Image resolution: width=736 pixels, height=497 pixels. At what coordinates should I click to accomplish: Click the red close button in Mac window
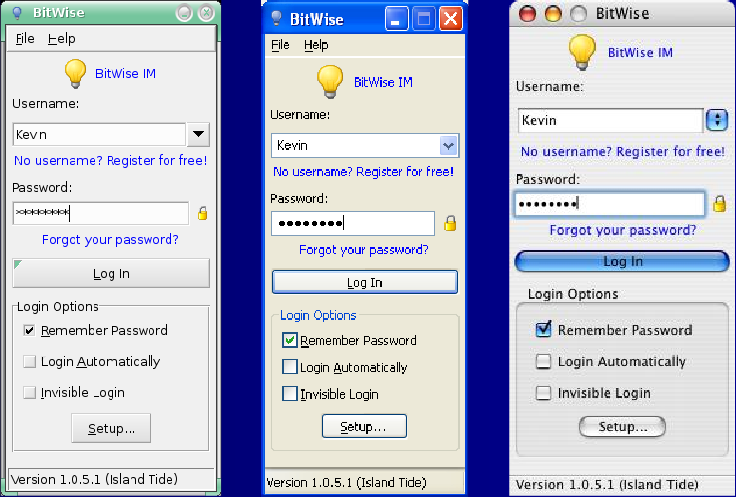[x=527, y=13]
